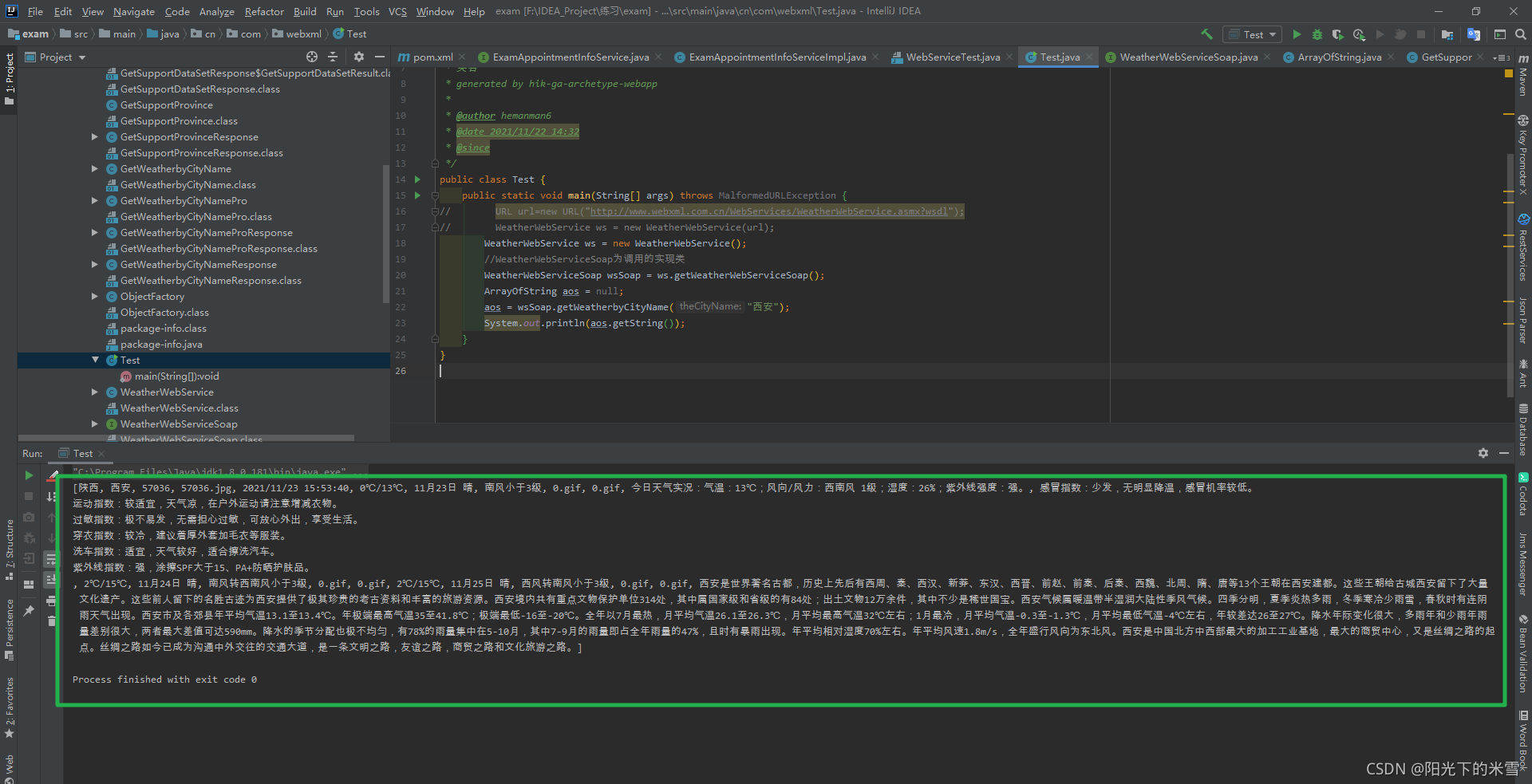Collapse the Test class node

[95, 360]
